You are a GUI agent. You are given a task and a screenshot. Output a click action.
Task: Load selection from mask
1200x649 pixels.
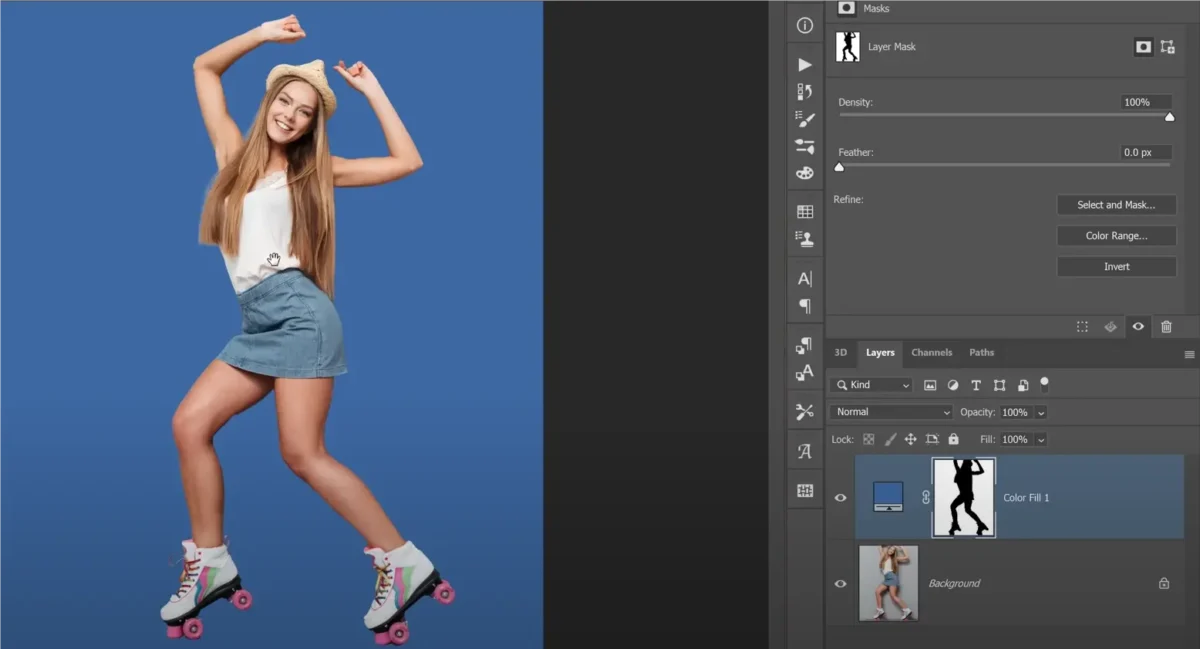pos(1082,327)
